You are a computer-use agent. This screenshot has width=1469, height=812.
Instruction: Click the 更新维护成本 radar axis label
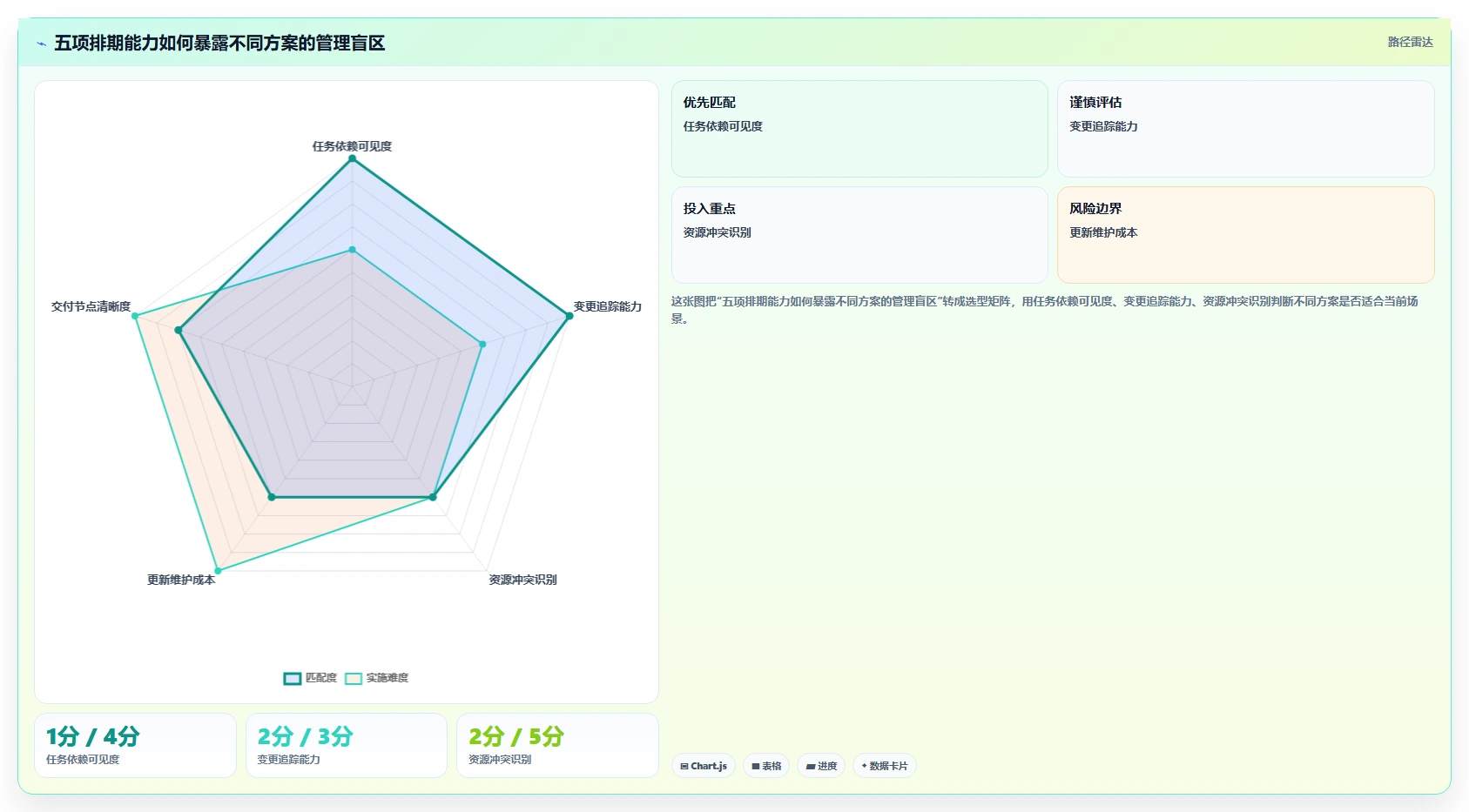click(x=181, y=580)
